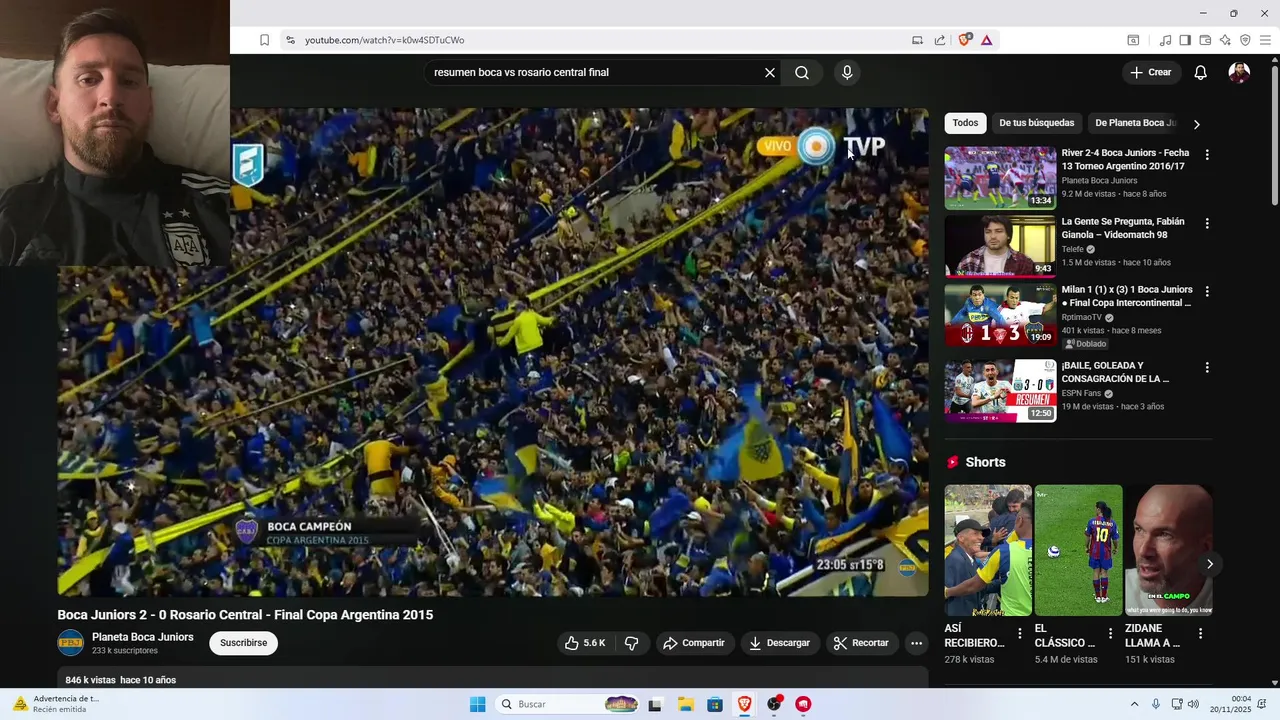
Task: Open Microsoft Store taskbar icon
Action: point(715,704)
